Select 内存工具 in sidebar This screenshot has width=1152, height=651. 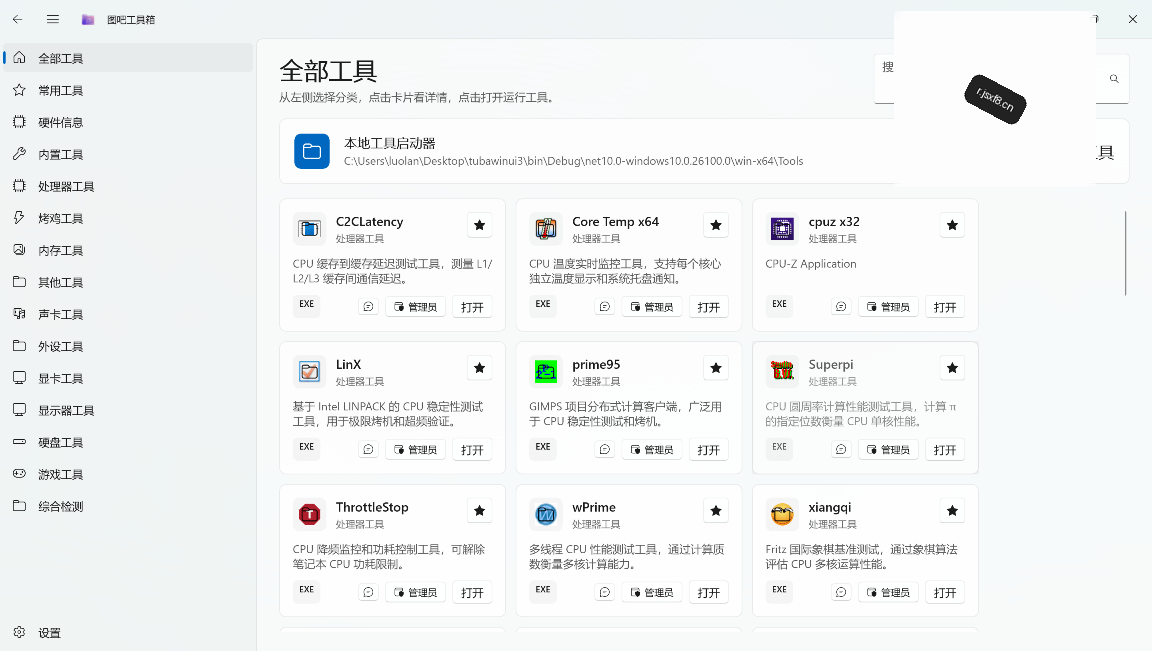pyautogui.click(x=128, y=251)
